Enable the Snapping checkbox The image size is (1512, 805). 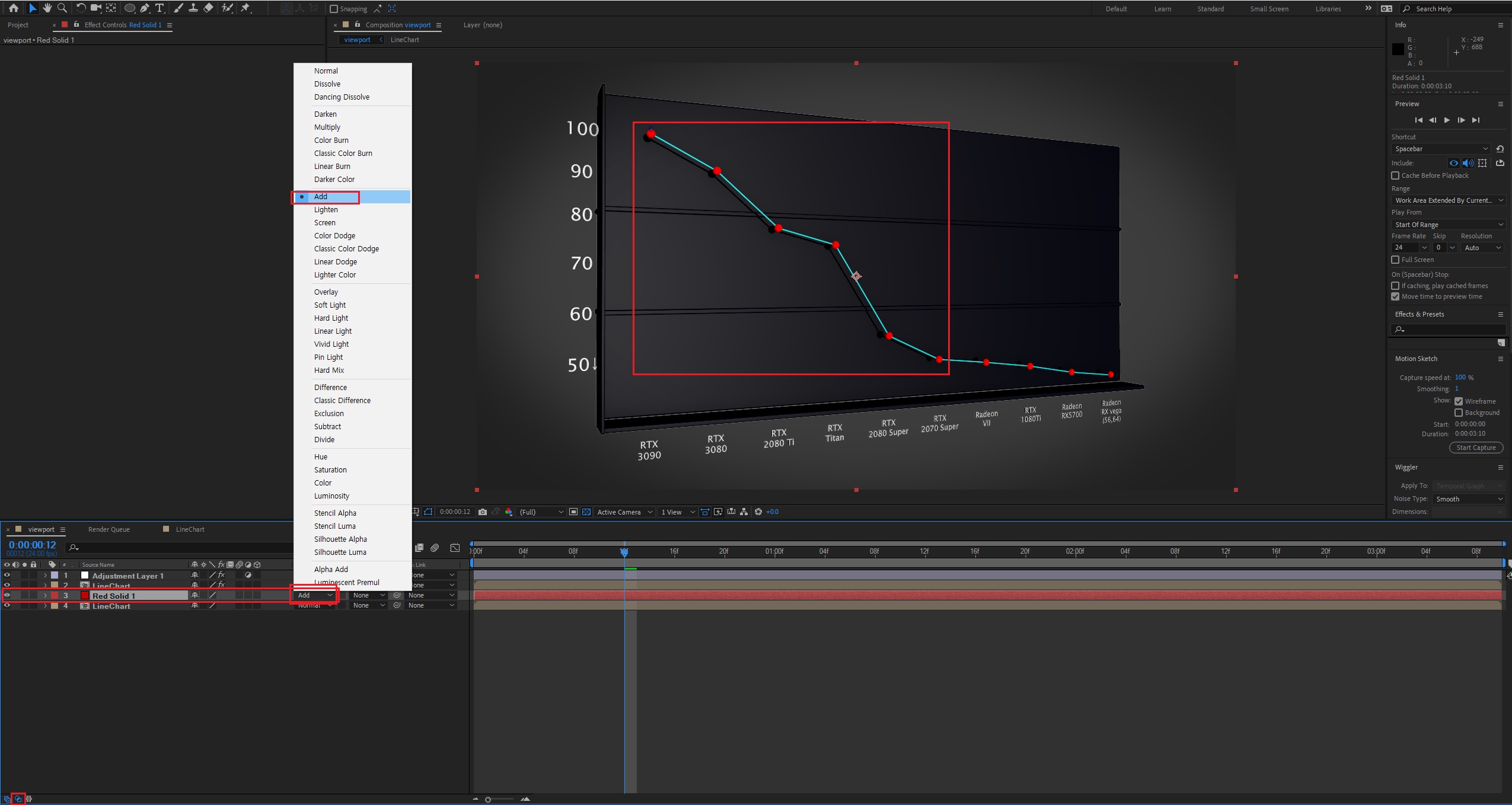334,9
